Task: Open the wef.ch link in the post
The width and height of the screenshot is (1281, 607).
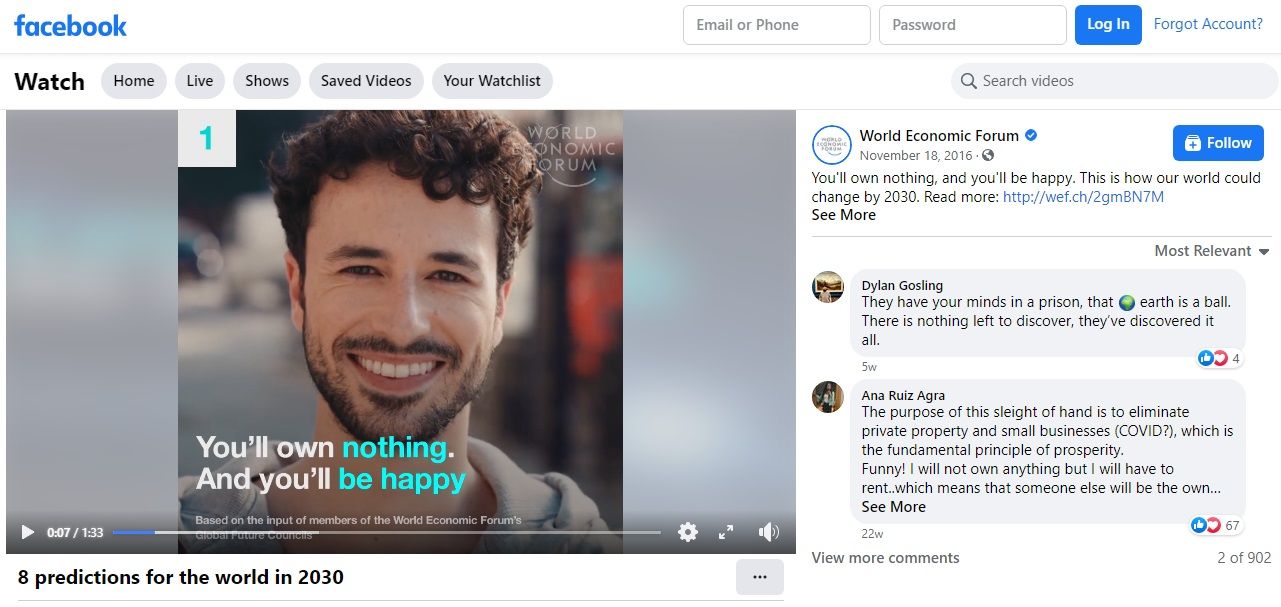Action: coord(1083,197)
